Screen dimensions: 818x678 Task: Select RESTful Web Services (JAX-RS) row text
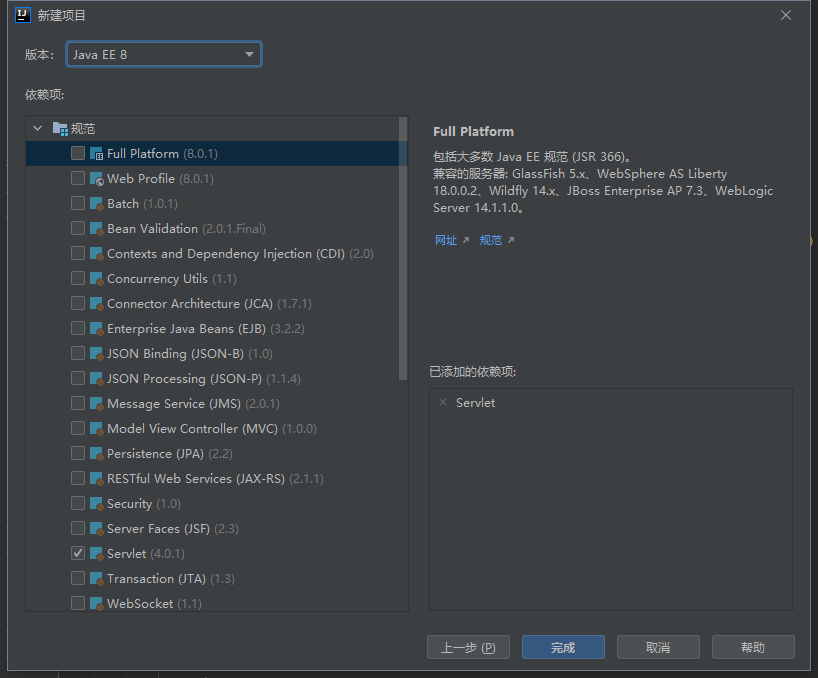coord(215,479)
